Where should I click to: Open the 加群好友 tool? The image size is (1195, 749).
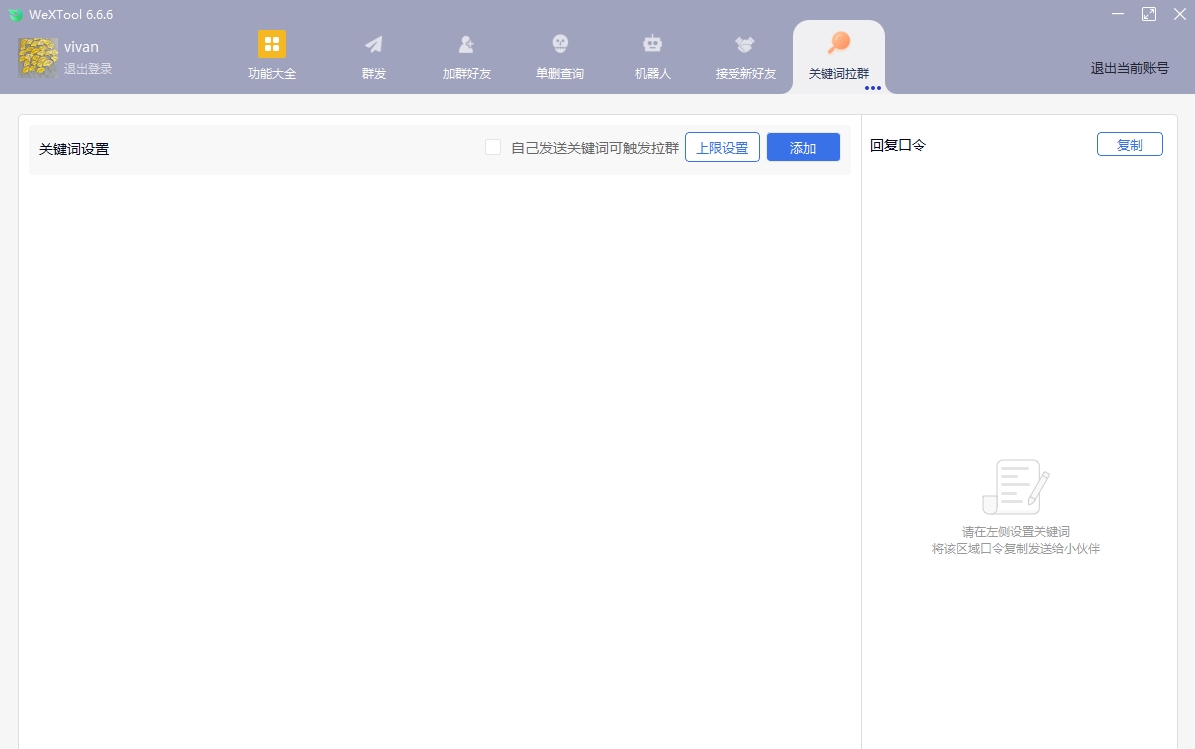(x=466, y=55)
